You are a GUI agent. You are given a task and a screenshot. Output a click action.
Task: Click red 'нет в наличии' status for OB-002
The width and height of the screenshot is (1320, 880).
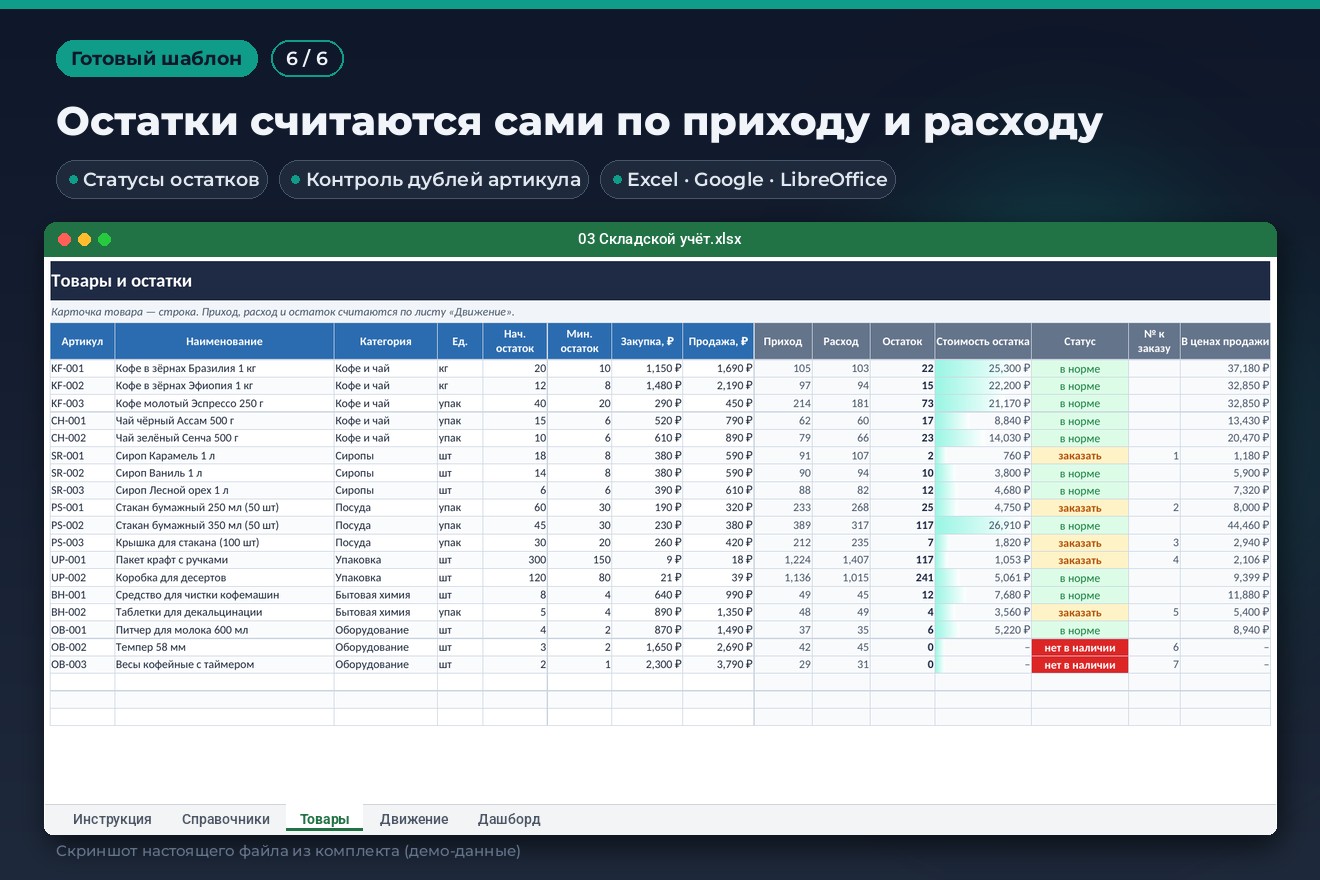1080,648
